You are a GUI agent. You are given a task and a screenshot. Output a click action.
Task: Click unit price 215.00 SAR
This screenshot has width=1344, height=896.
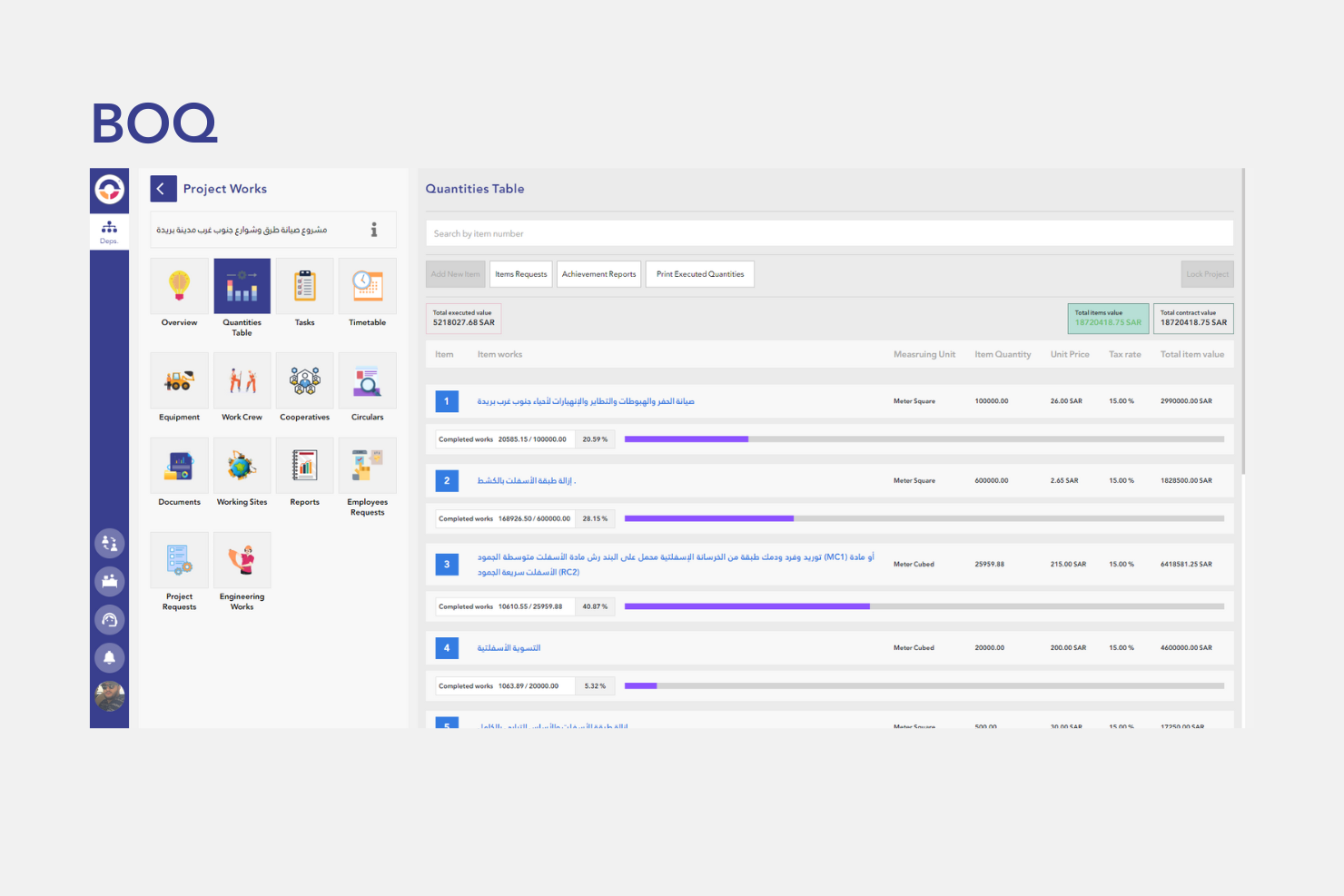1068,565
